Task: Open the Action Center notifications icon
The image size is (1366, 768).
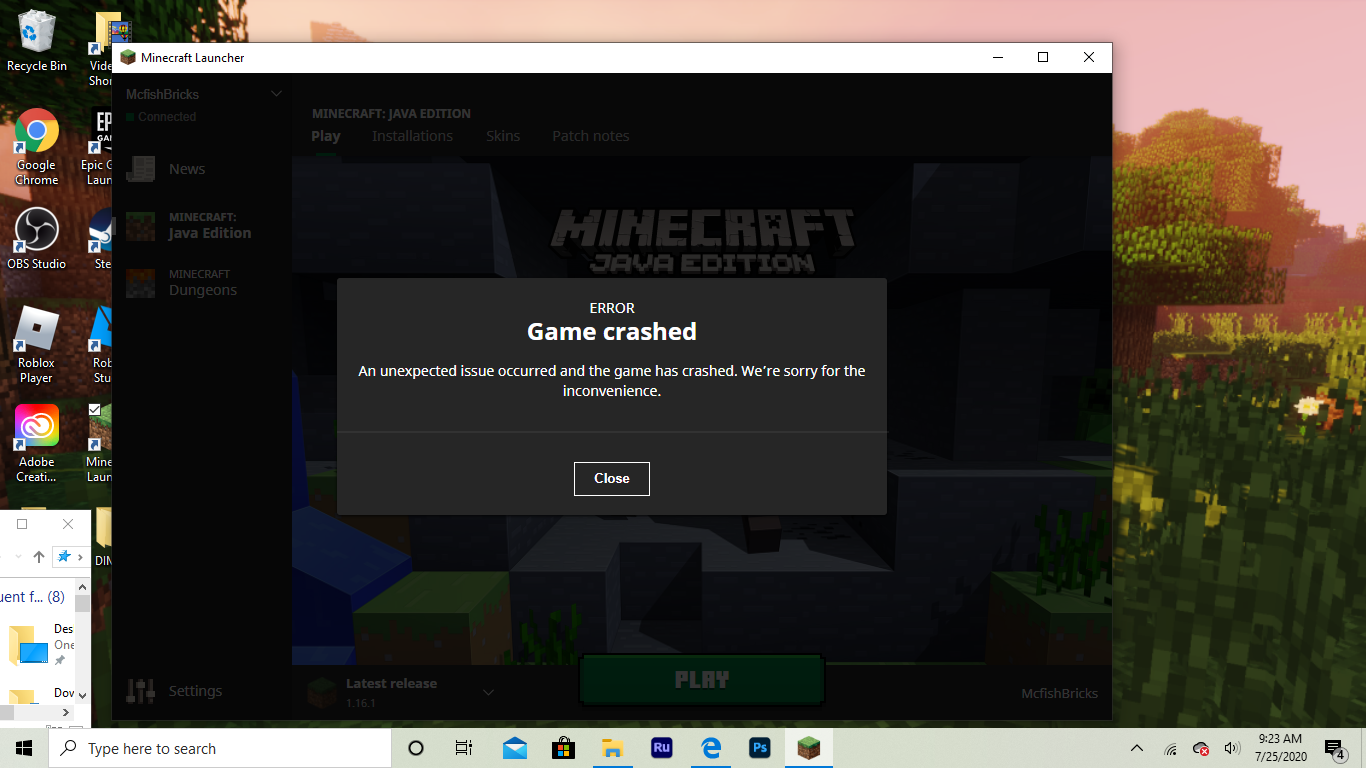Action: (x=1335, y=749)
